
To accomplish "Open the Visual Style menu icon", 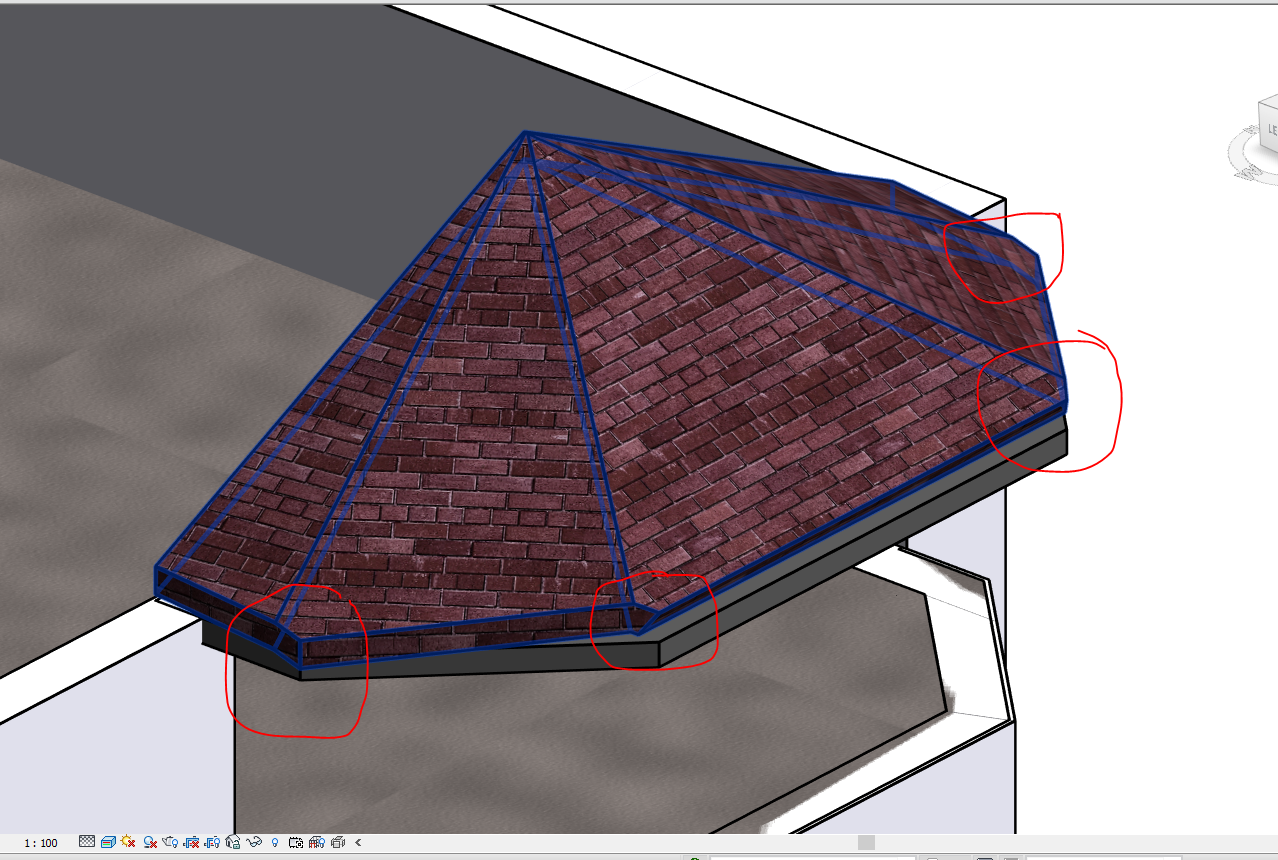I will (x=108, y=842).
